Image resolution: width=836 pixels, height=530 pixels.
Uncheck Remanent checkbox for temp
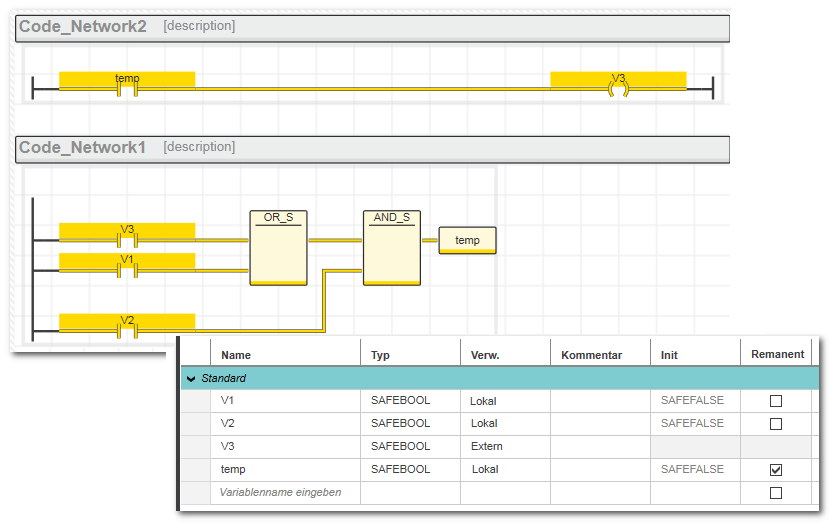click(775, 469)
